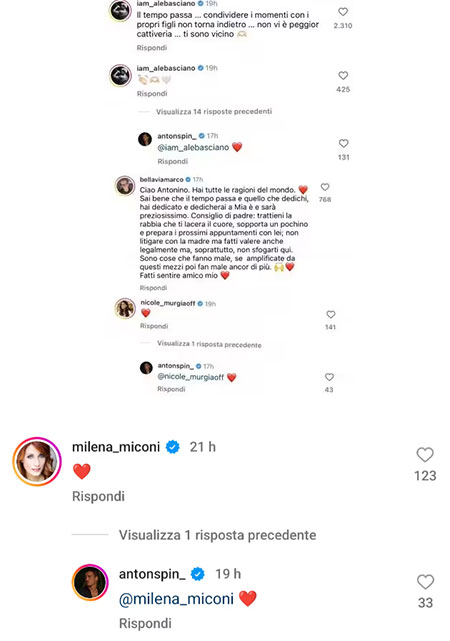
Task: Tap heart on nicole_murgiaoff comment
Action: (331, 314)
